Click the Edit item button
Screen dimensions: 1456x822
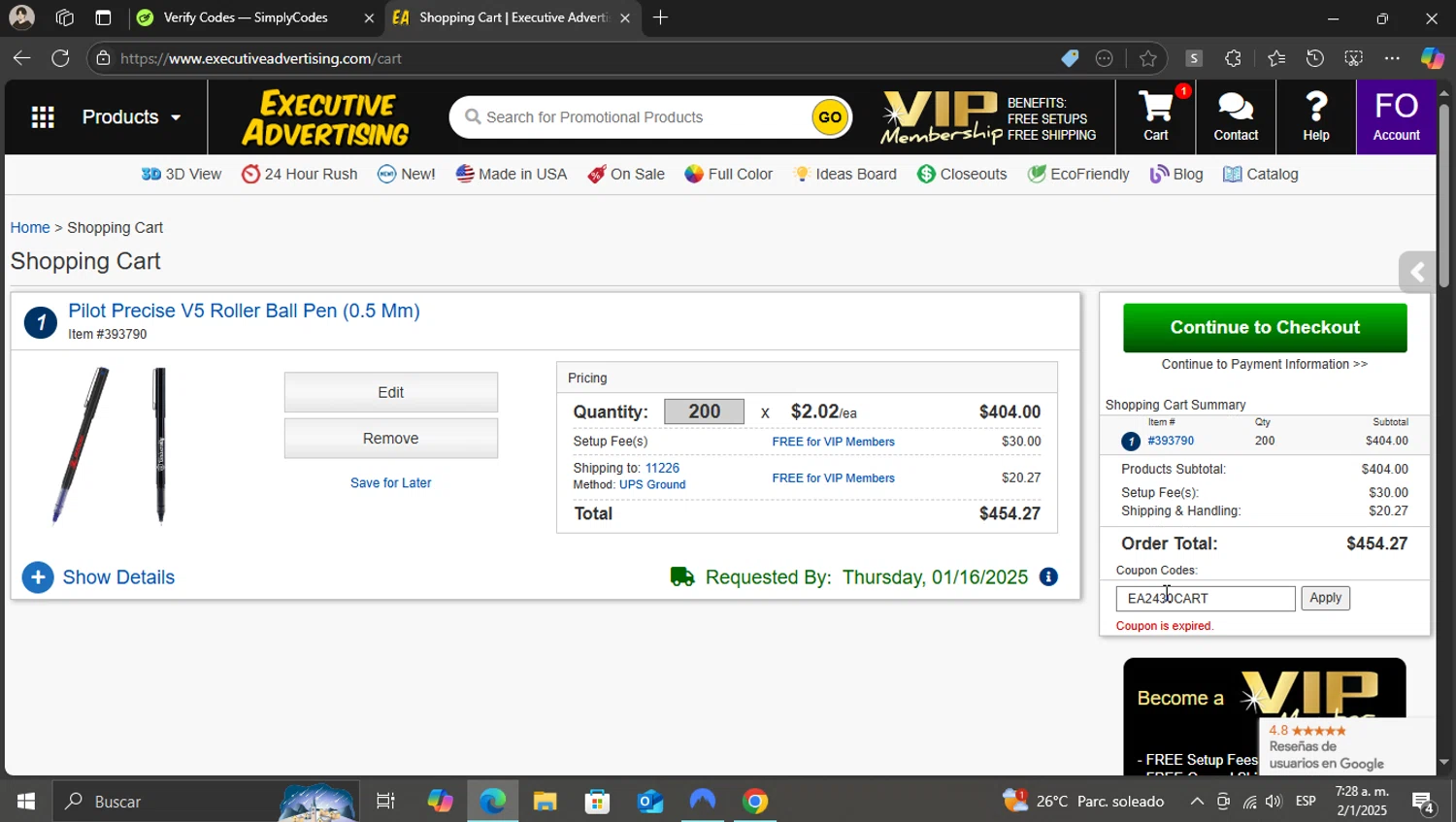[x=390, y=392]
